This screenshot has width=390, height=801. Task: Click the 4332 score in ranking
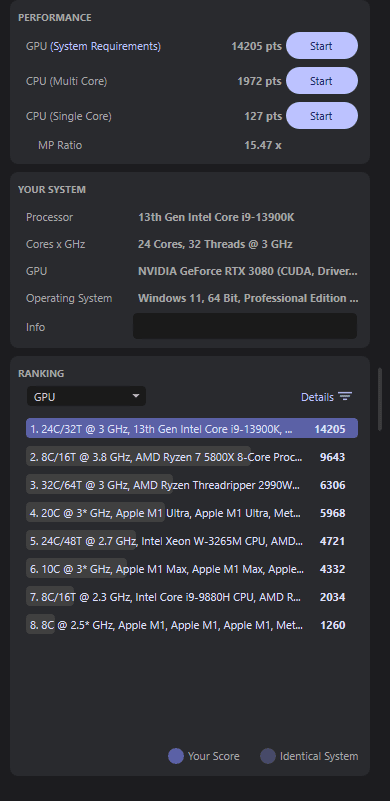point(332,569)
